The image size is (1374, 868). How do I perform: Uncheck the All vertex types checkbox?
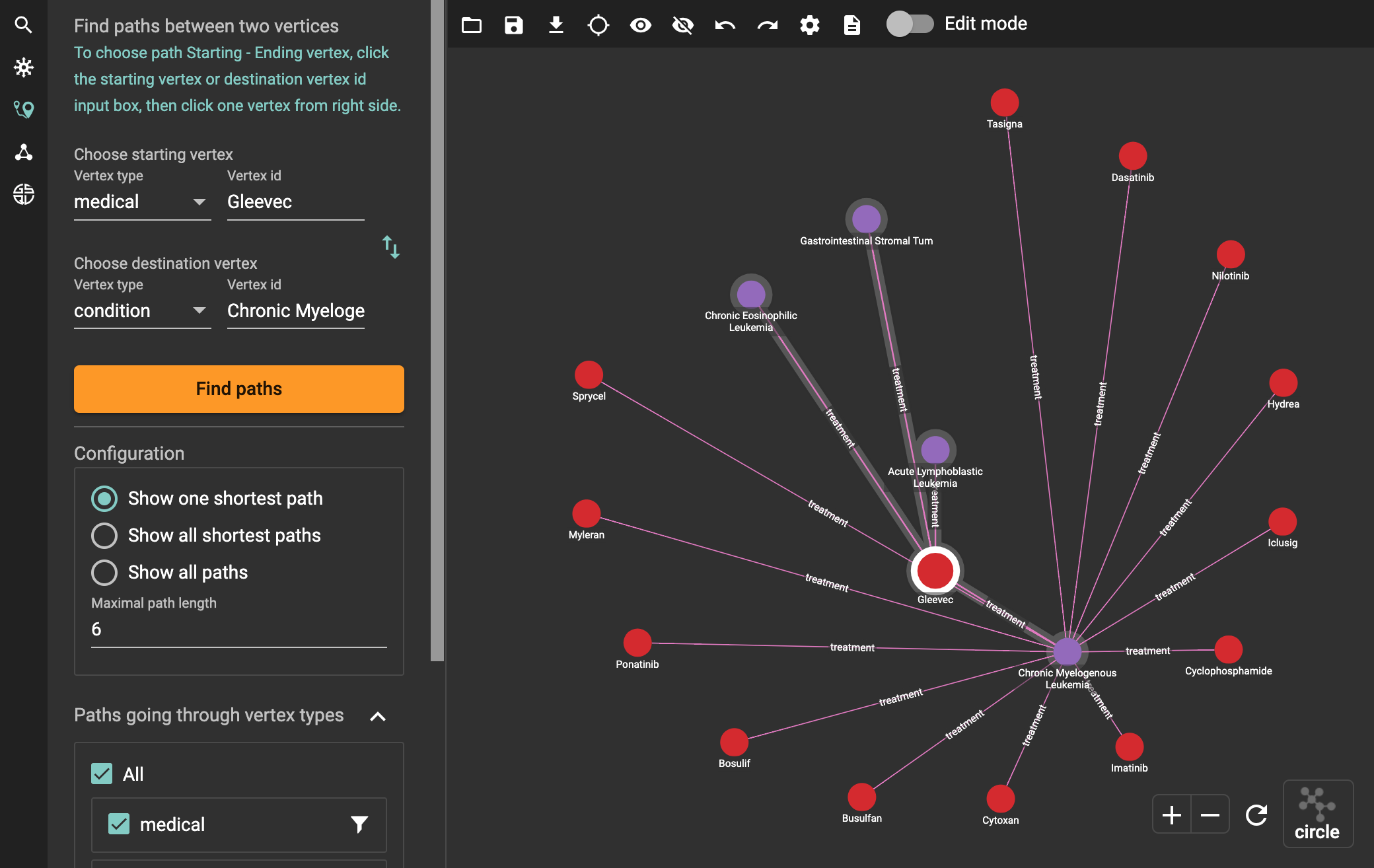tap(102, 774)
